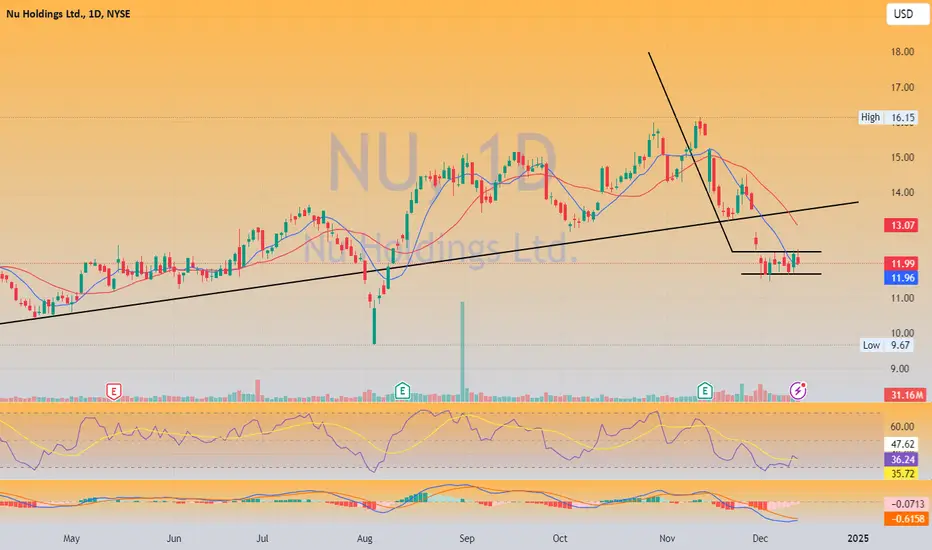Click the 31.16M volume label
Image resolution: width=932 pixels, height=550 pixels.
tap(905, 395)
